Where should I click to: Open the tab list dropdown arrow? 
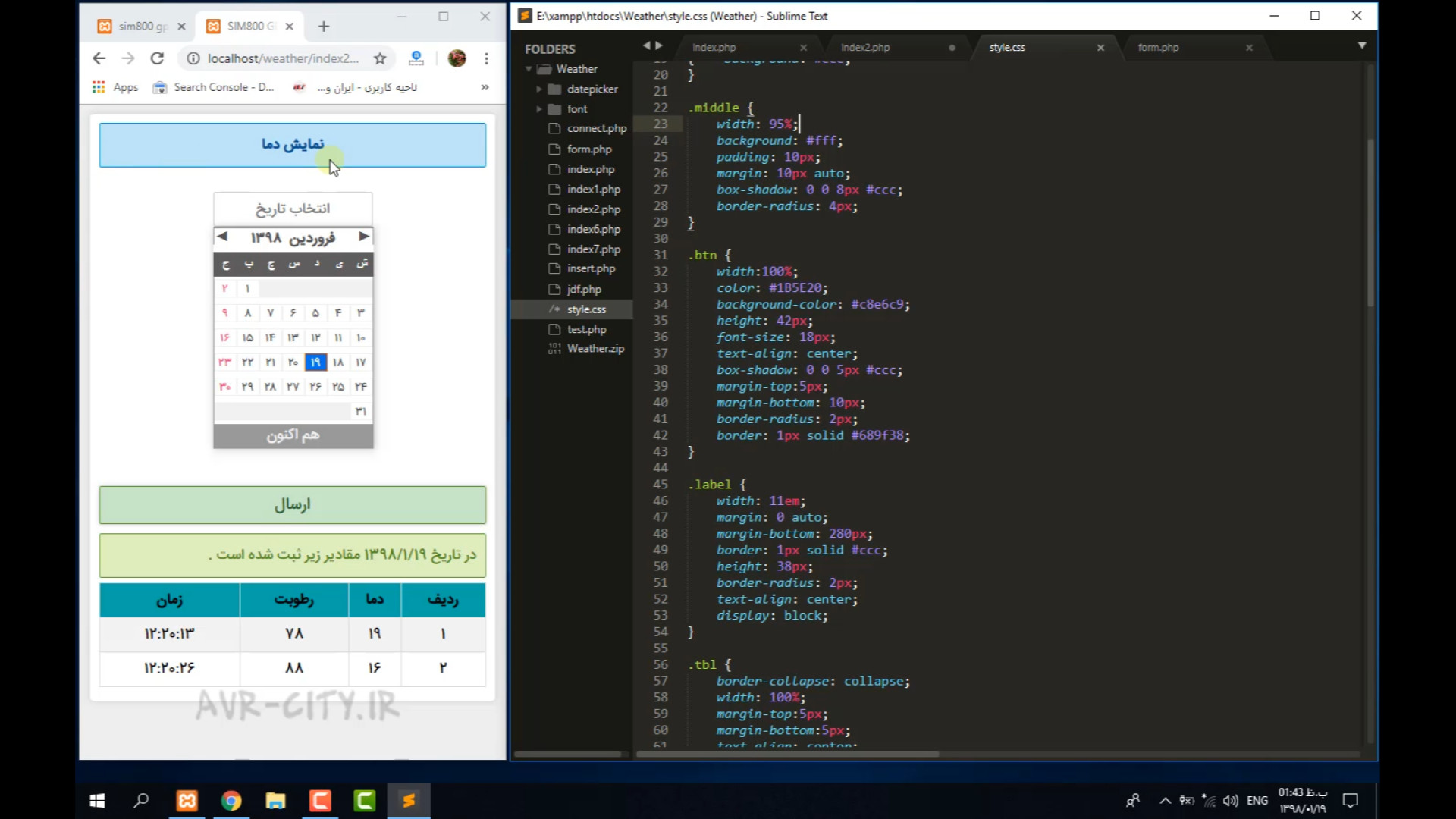point(1362,45)
